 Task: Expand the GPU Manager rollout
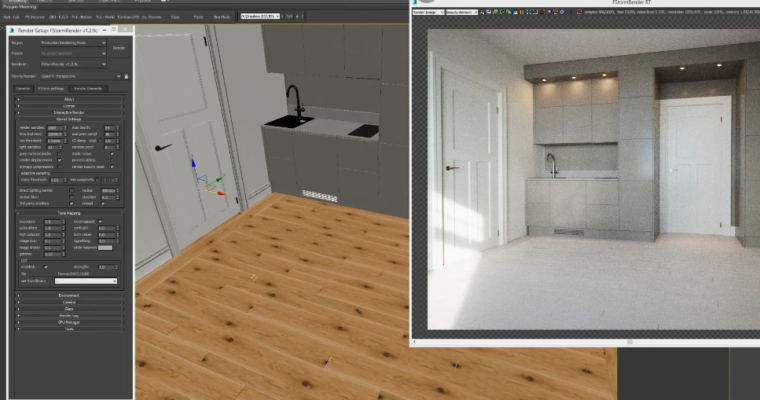pos(69,322)
